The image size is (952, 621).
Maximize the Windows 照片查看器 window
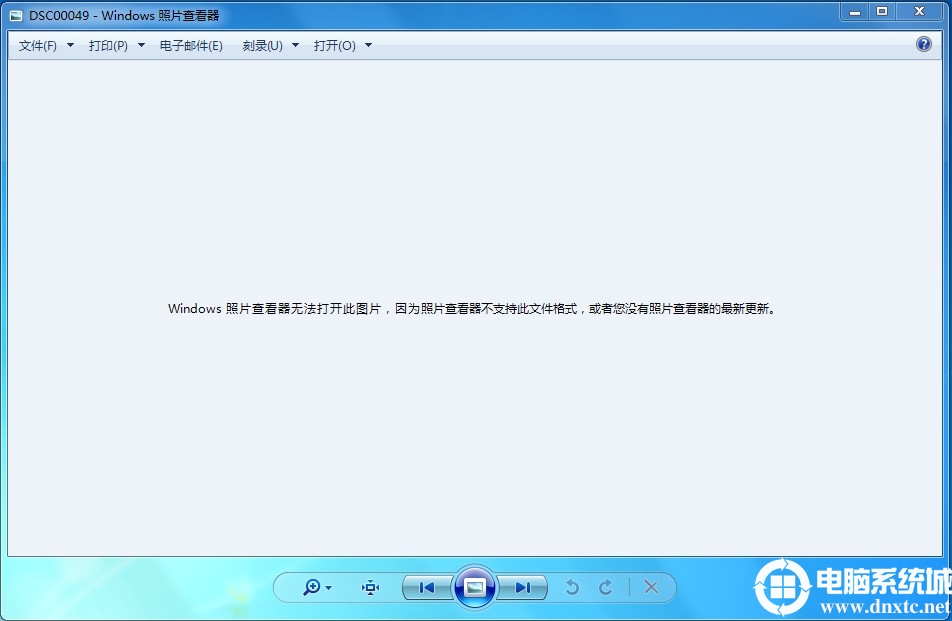(x=882, y=12)
